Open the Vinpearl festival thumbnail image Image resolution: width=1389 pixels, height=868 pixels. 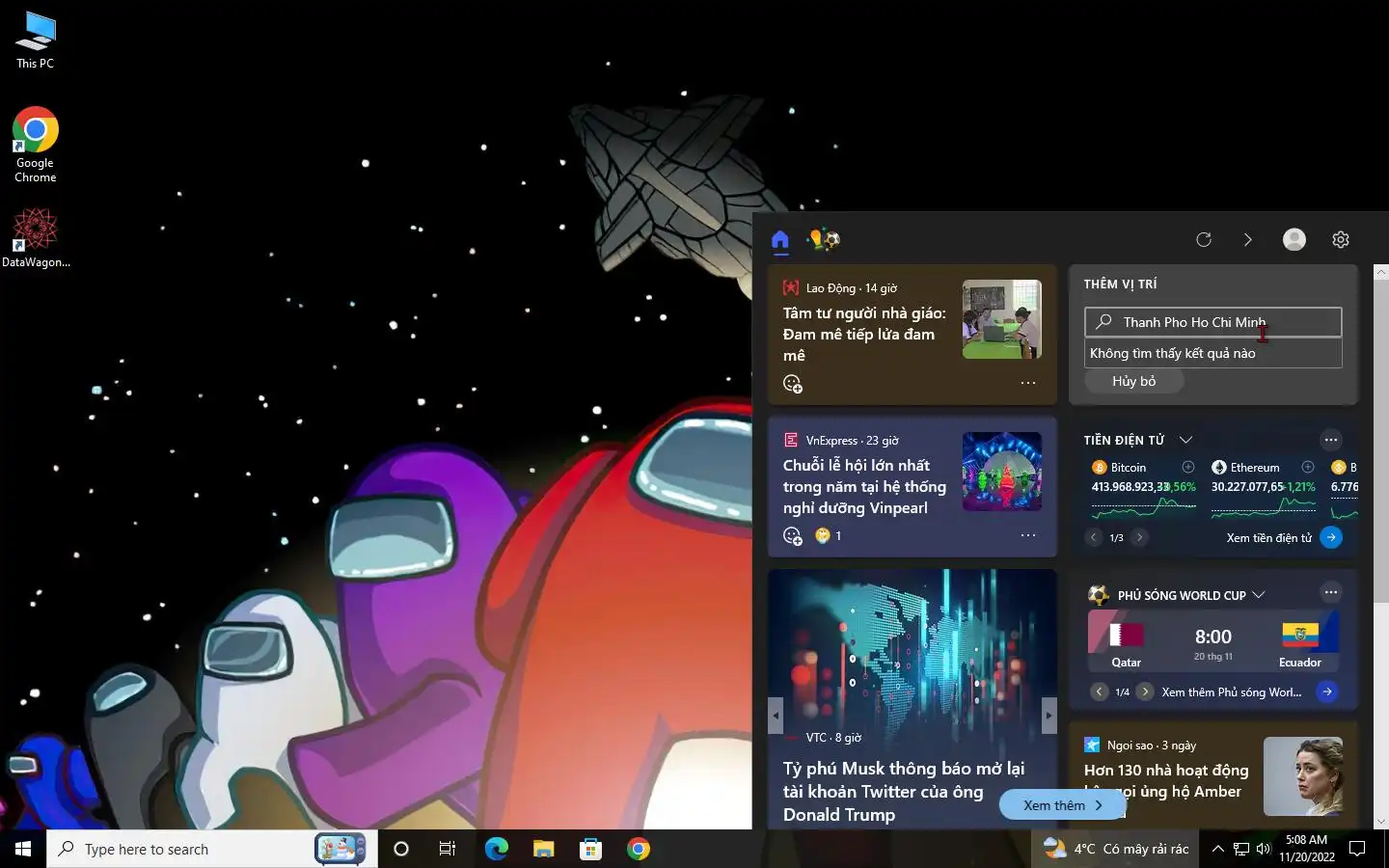[1002, 472]
